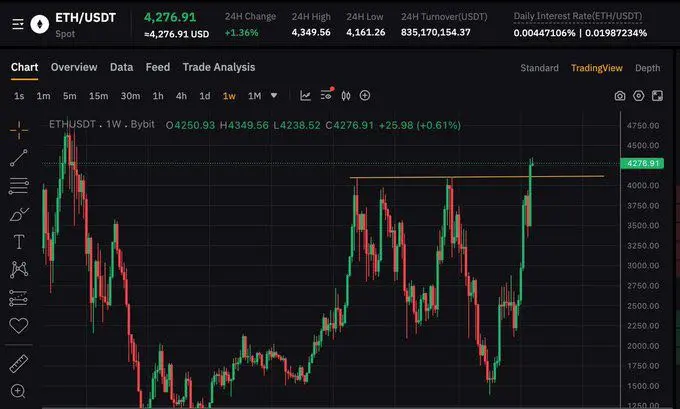Click the O4250.93 open value in legend
Image resolution: width=680 pixels, height=409 pixels.
point(190,125)
